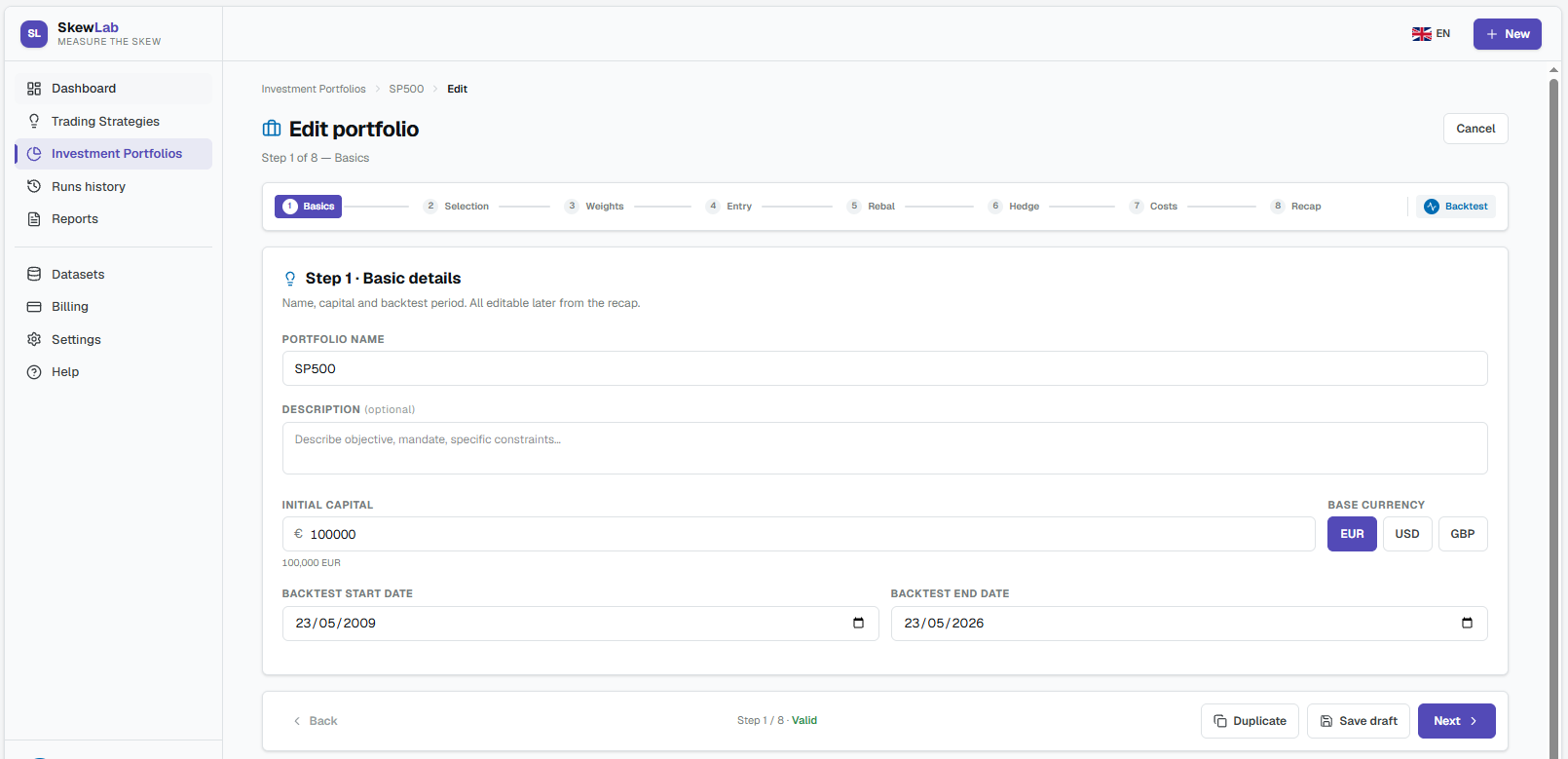
Task: Click the Settings gear icon
Action: tap(34, 339)
